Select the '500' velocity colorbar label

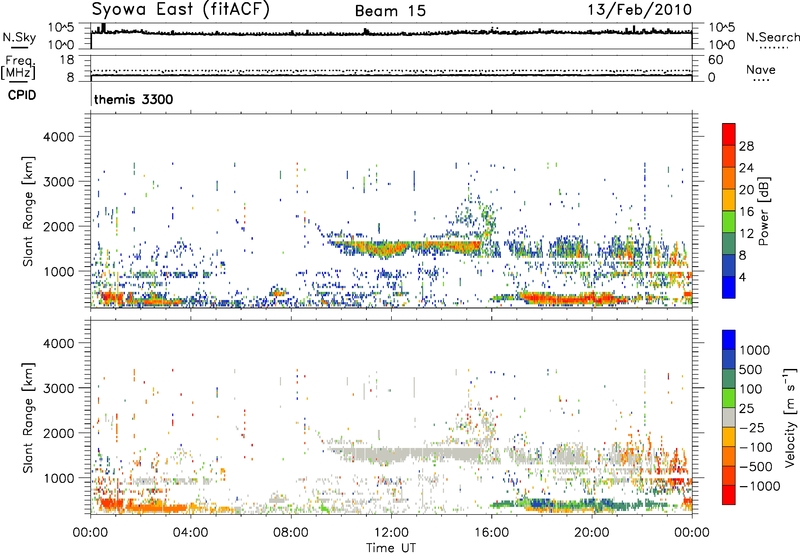tap(751, 369)
